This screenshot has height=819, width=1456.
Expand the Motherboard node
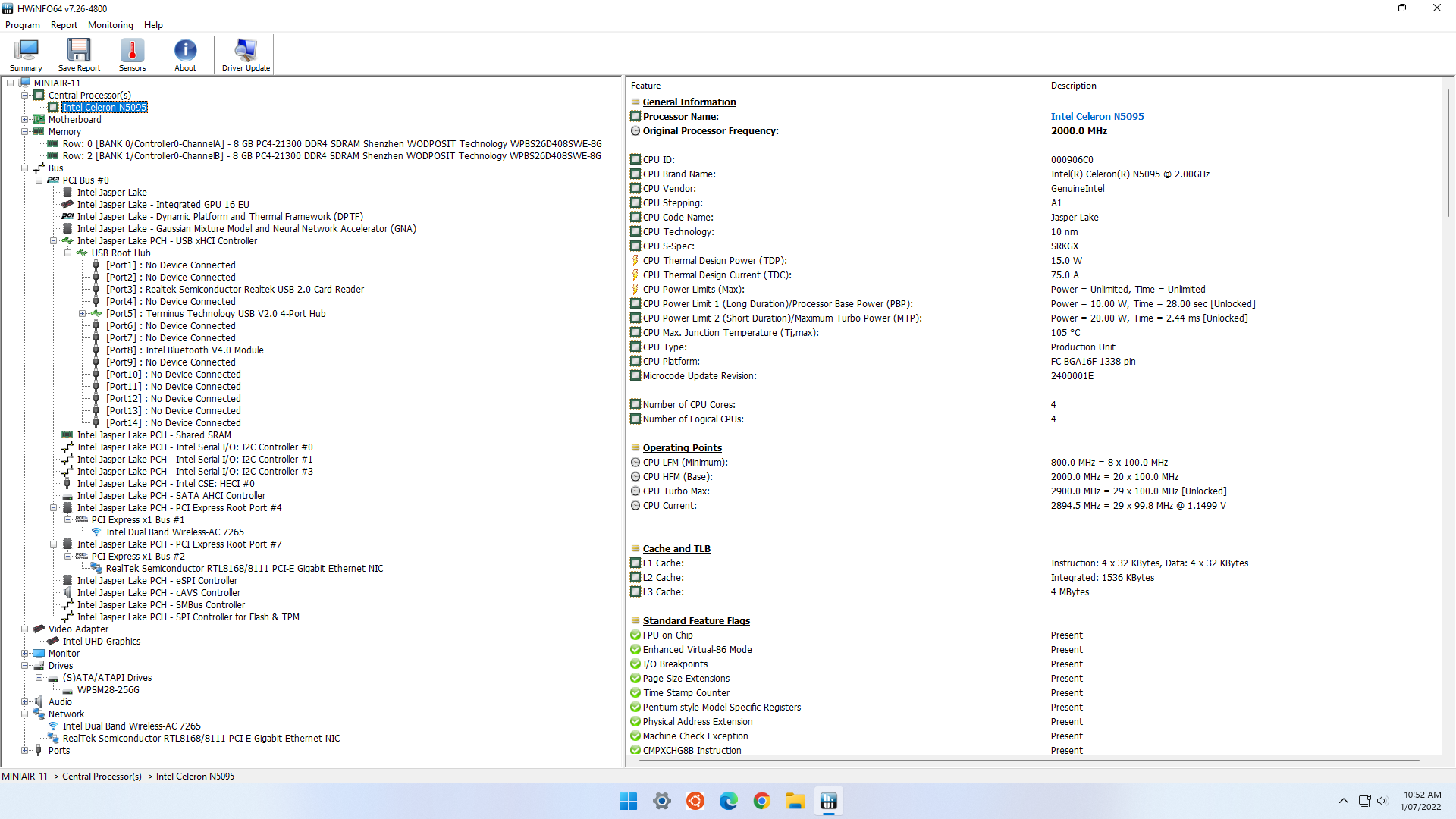25,120
